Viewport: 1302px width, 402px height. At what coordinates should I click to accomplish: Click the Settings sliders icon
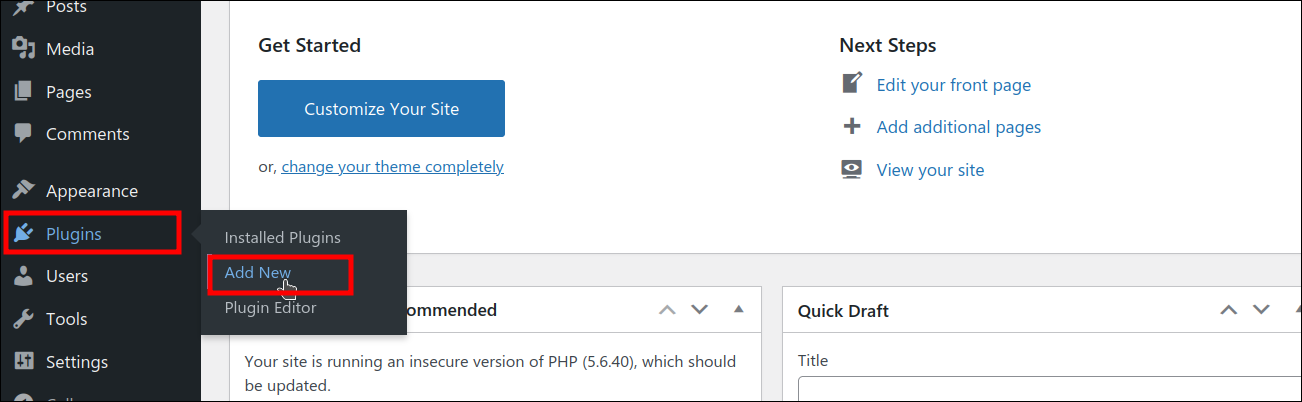point(24,361)
